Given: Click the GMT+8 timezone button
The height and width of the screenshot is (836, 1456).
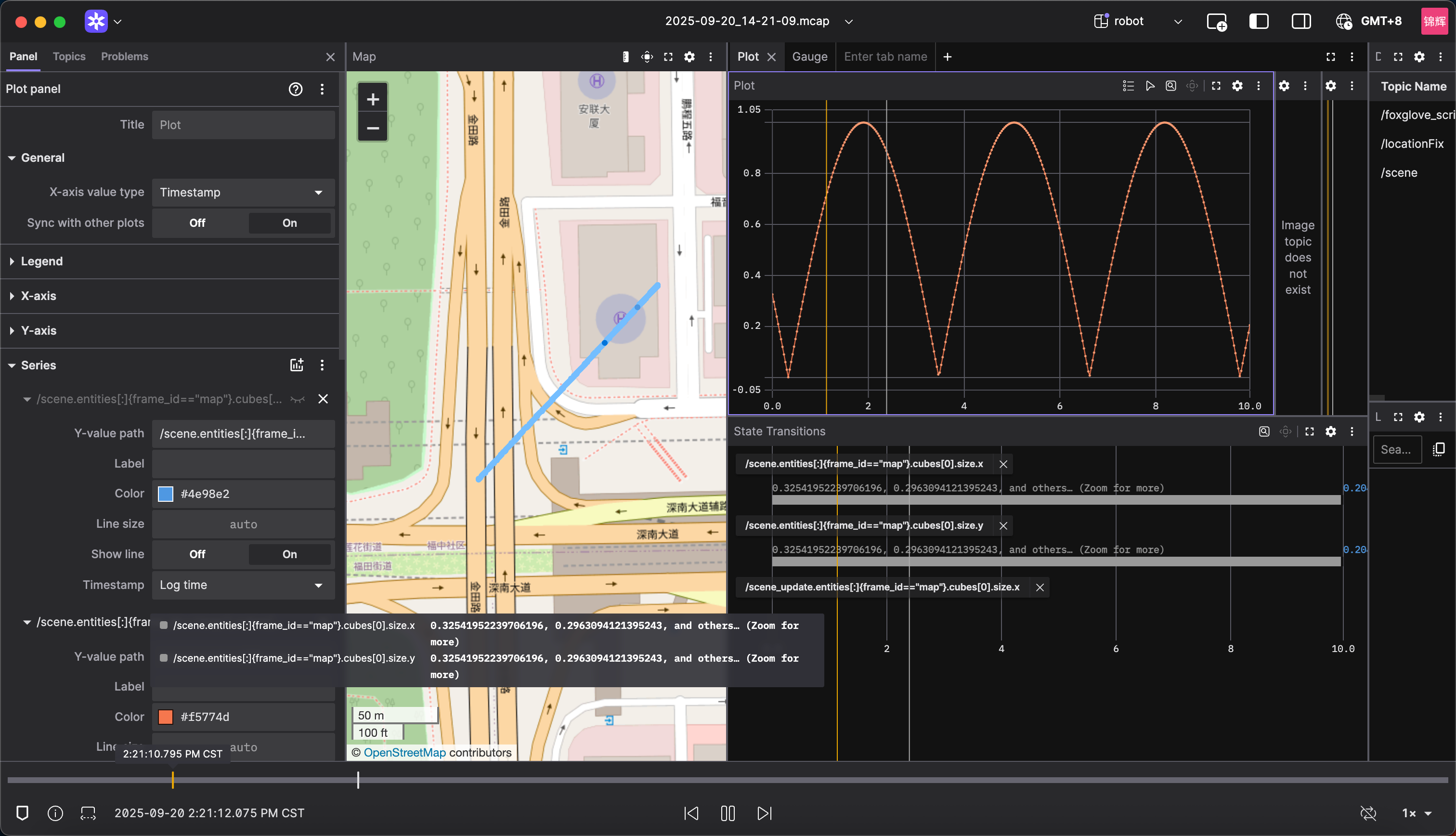Looking at the screenshot, I should [x=1369, y=21].
